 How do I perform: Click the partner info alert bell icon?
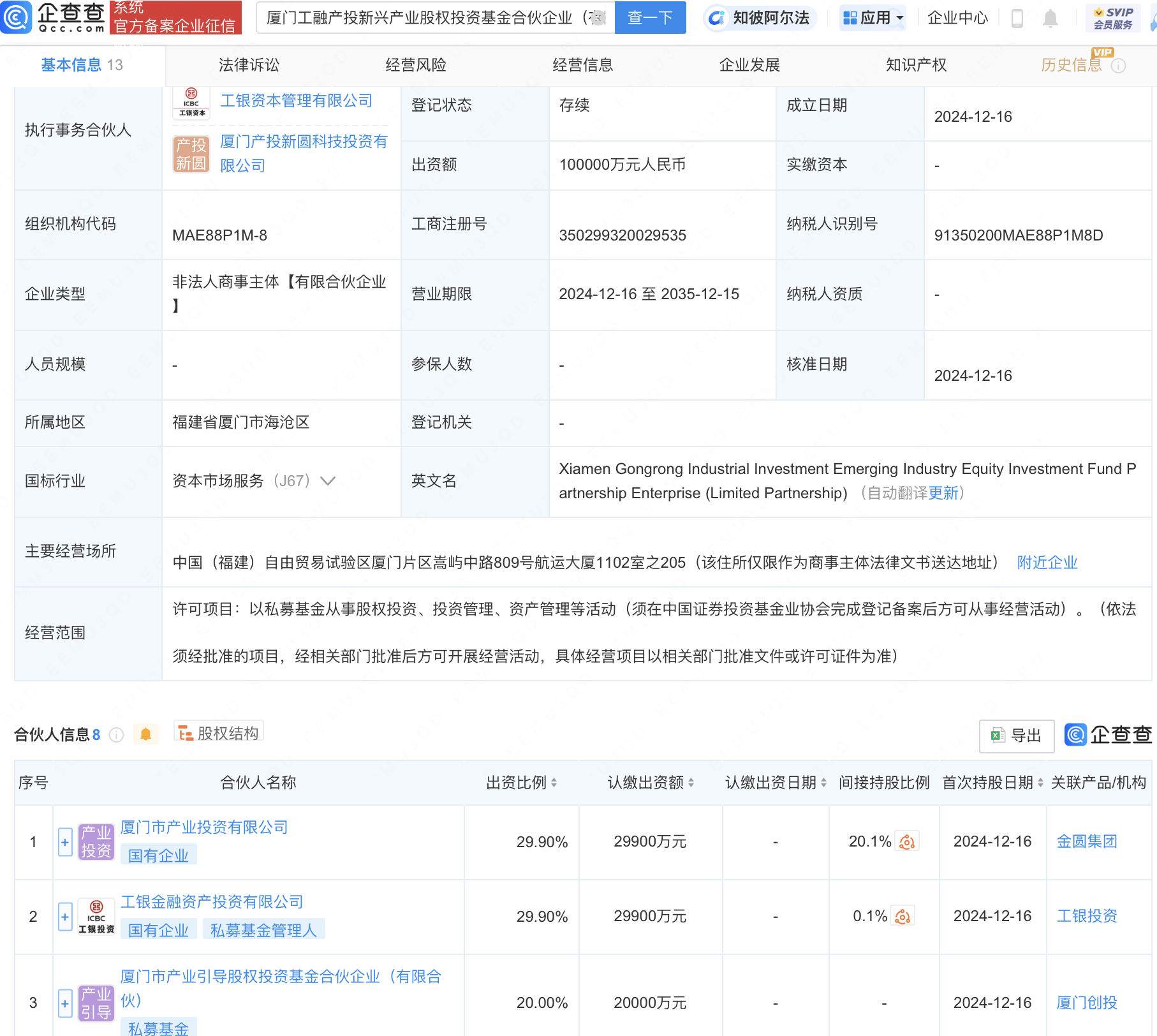[x=145, y=734]
